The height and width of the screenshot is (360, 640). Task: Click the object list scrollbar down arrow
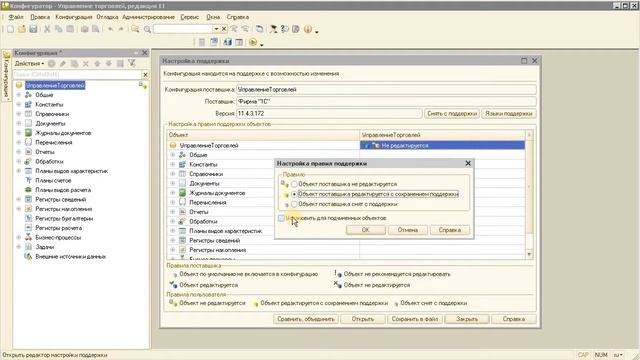(x=529, y=254)
